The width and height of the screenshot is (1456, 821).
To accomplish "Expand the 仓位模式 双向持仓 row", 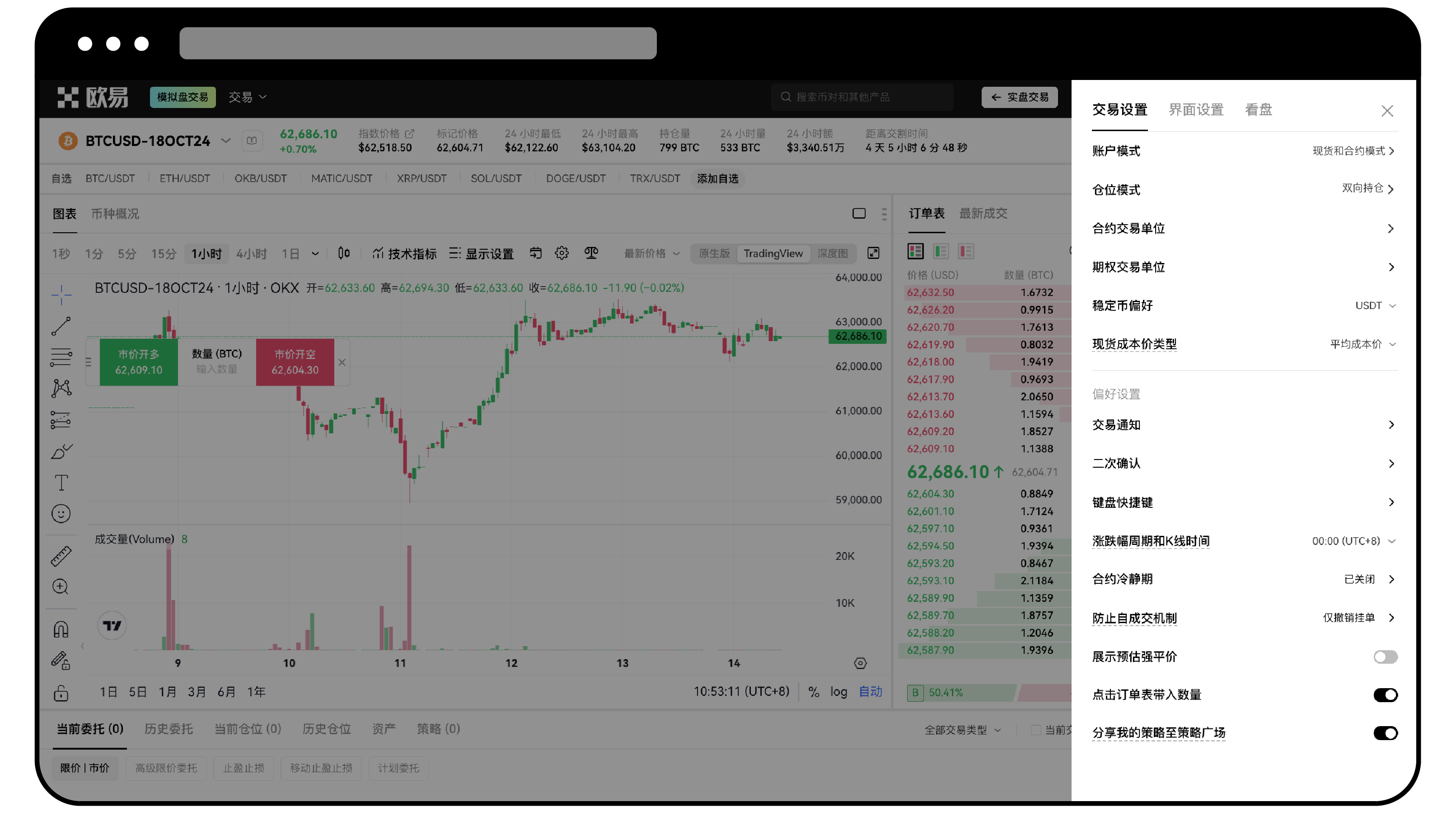I will click(x=1245, y=189).
